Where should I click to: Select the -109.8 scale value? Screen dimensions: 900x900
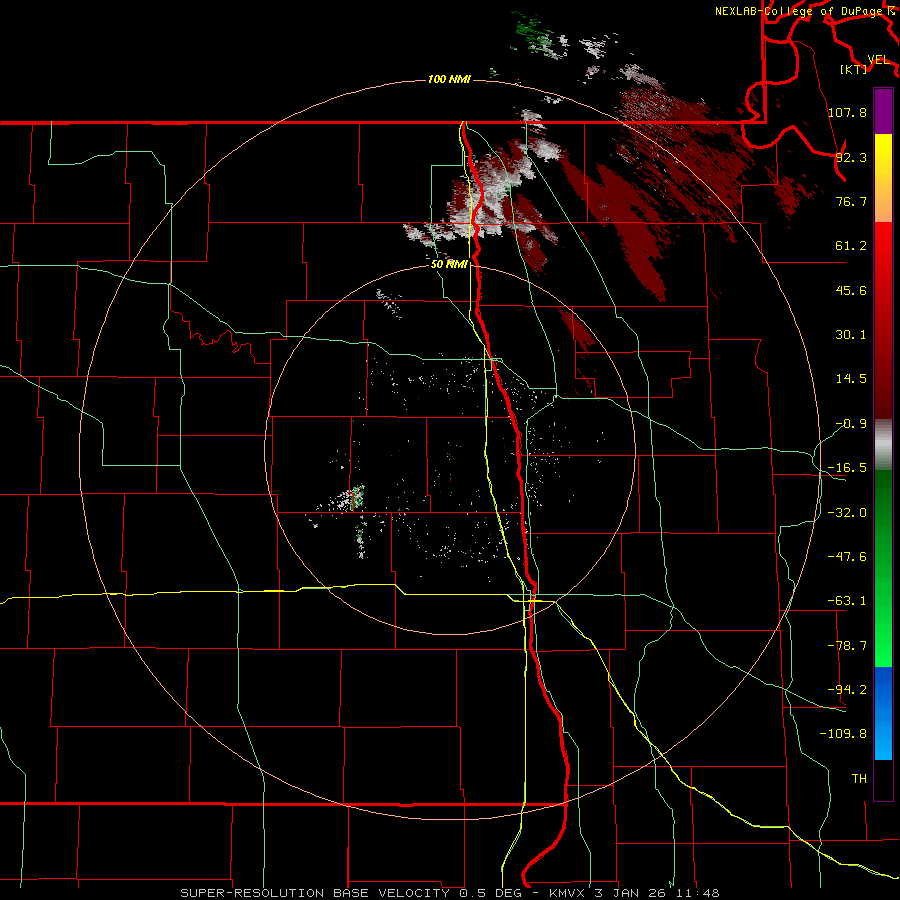(x=844, y=734)
